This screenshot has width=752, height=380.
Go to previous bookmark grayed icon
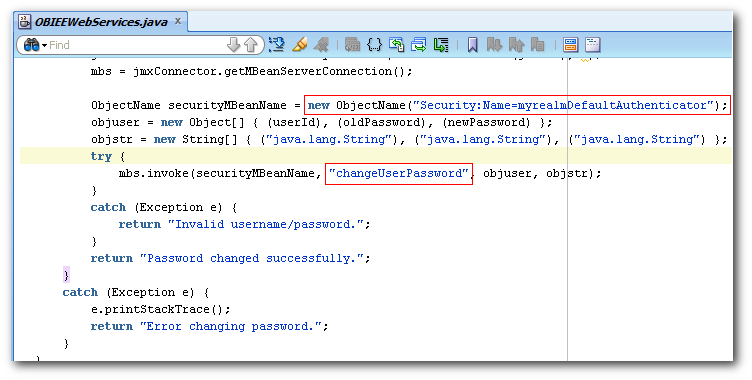coord(516,45)
